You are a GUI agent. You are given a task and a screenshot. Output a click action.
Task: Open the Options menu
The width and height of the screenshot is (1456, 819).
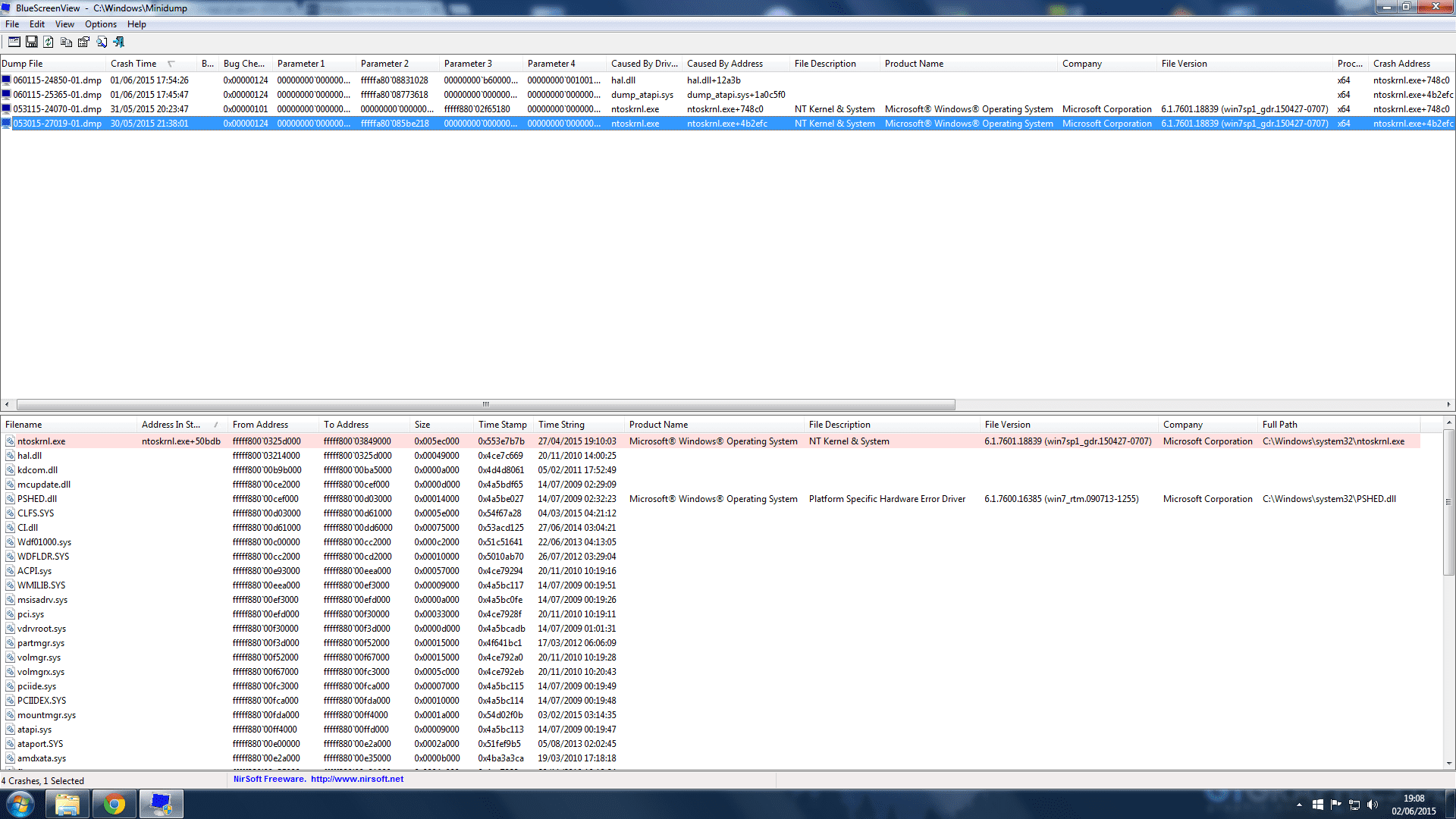click(101, 24)
